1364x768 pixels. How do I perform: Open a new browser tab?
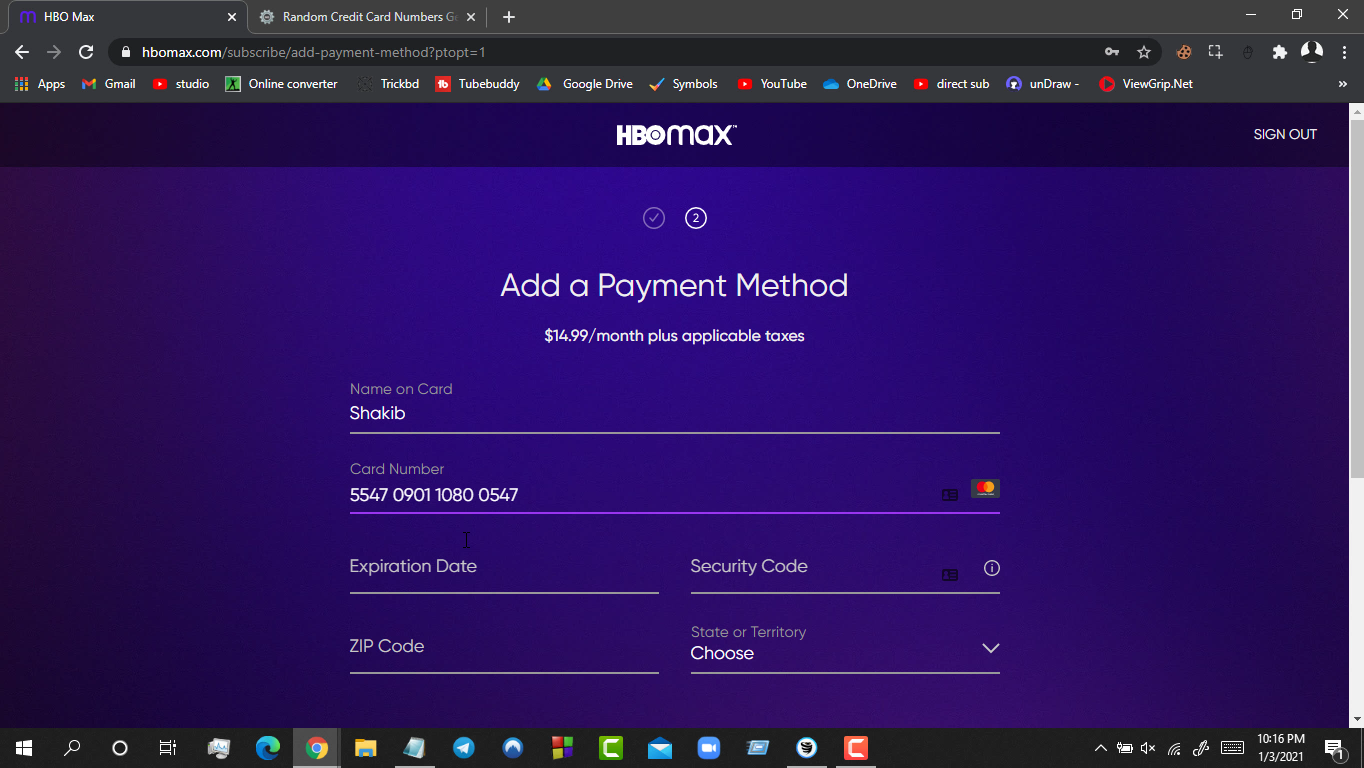pyautogui.click(x=509, y=17)
